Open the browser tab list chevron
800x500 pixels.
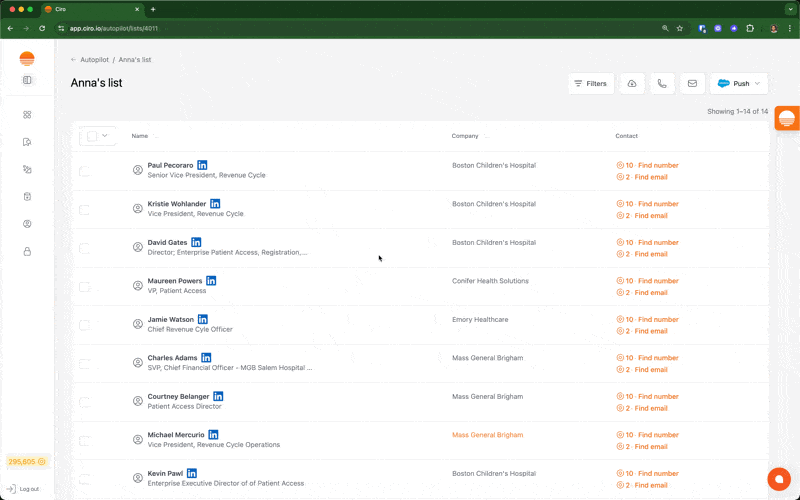coord(791,9)
